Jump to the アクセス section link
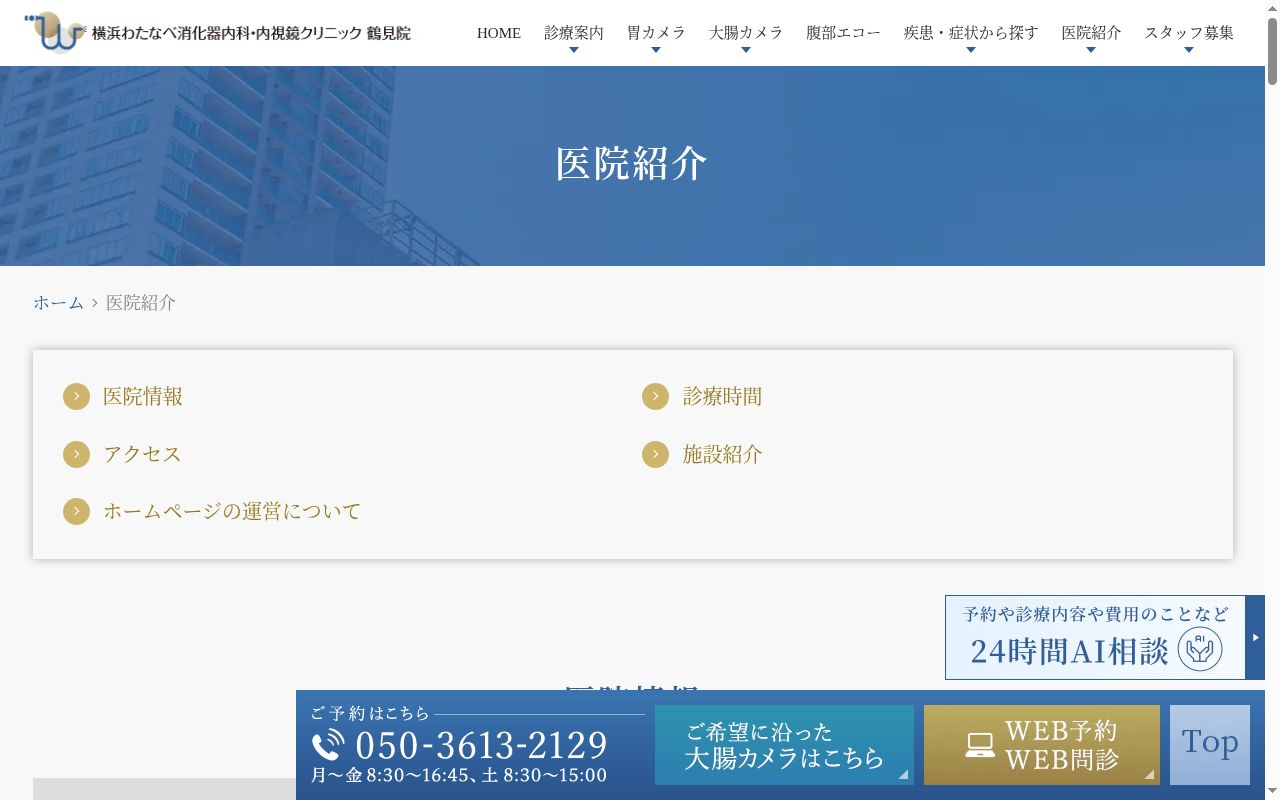Viewport: 1280px width, 800px height. point(142,454)
